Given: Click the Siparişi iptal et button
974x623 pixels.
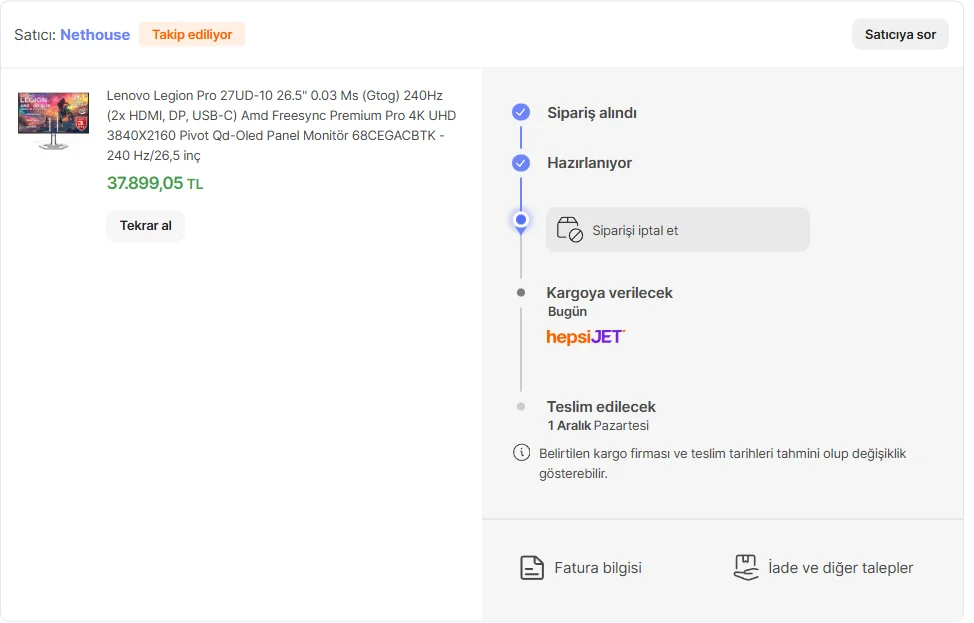Looking at the screenshot, I should (677, 230).
